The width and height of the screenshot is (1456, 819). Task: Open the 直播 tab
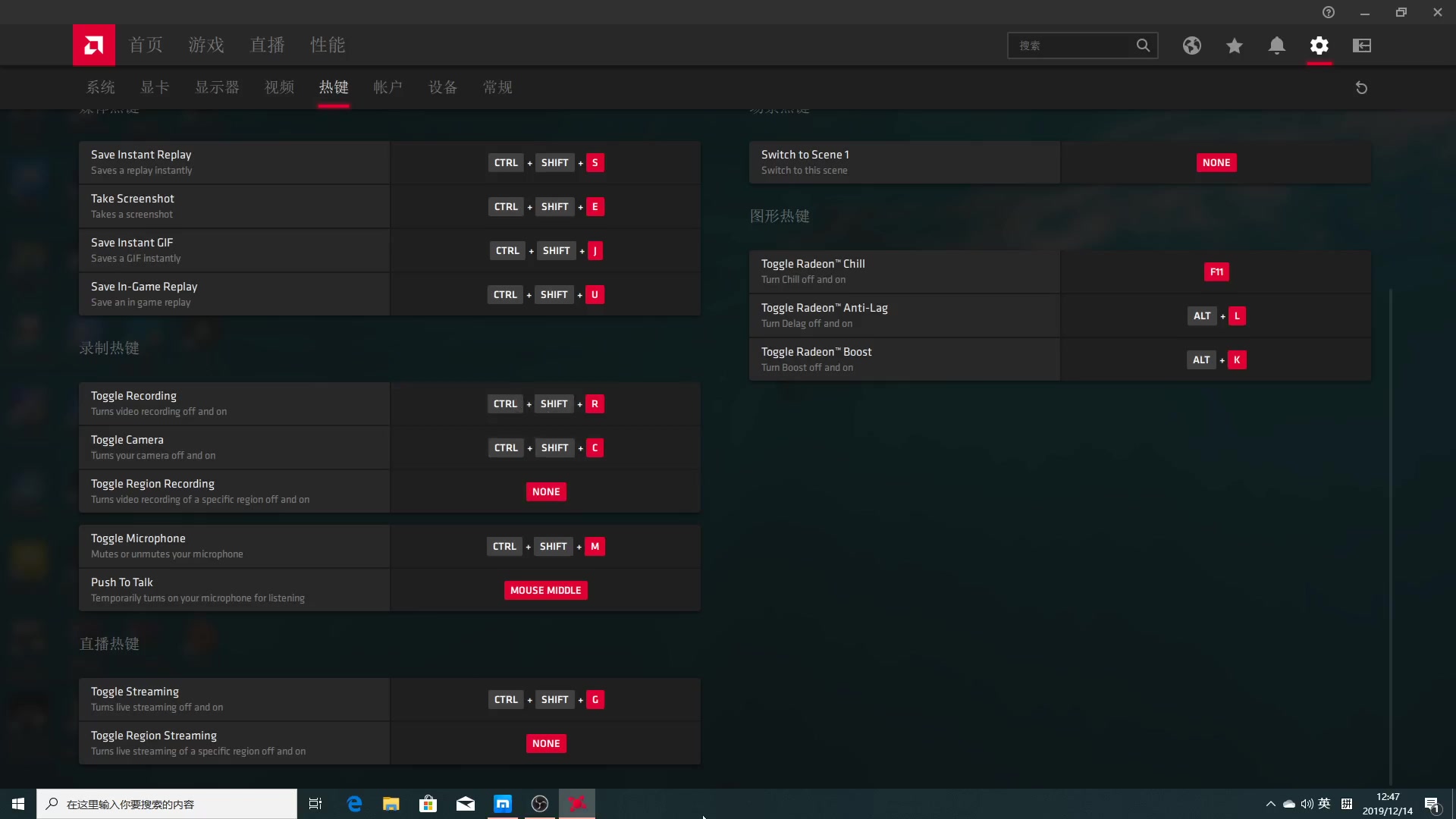[267, 45]
